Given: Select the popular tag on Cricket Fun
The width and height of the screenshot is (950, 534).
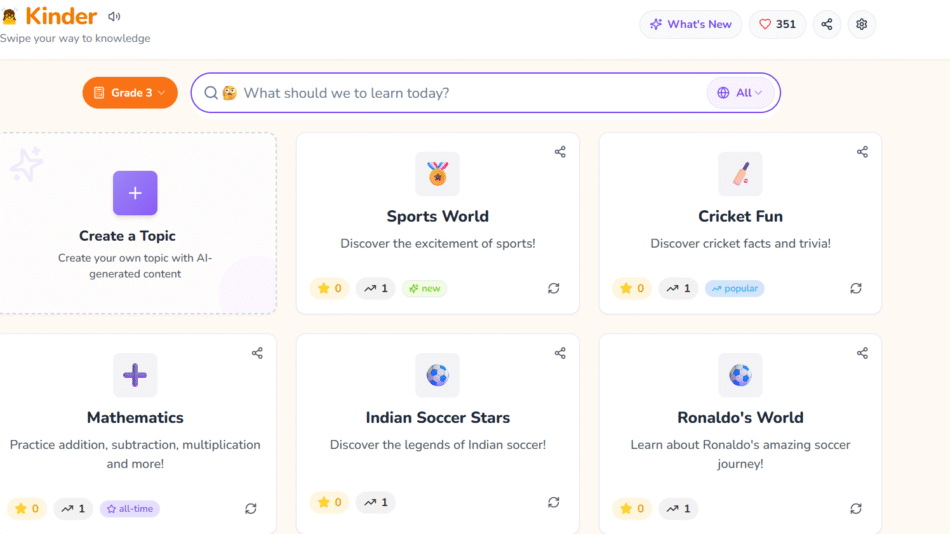Looking at the screenshot, I should click(734, 288).
